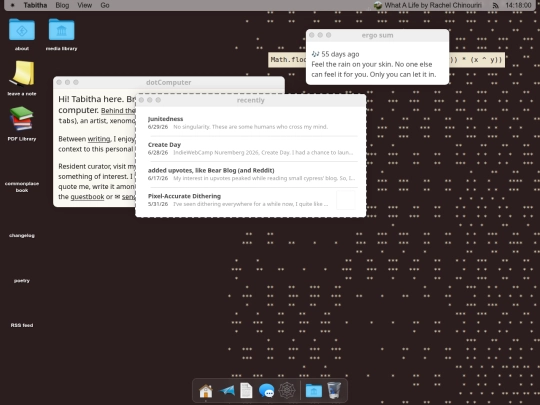The height and width of the screenshot is (405, 540).
Task: Click the 6/17/26 date under added upvotes
Action: [x=158, y=178]
